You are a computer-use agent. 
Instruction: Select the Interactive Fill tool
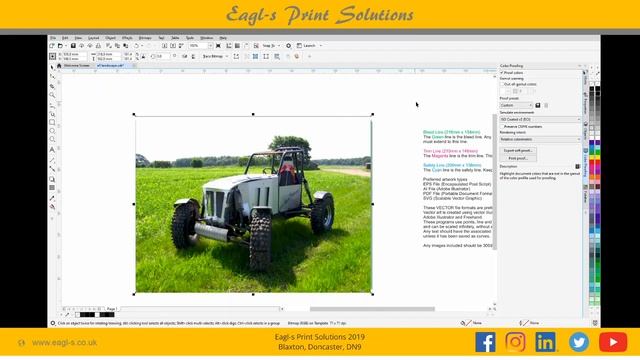[52, 207]
